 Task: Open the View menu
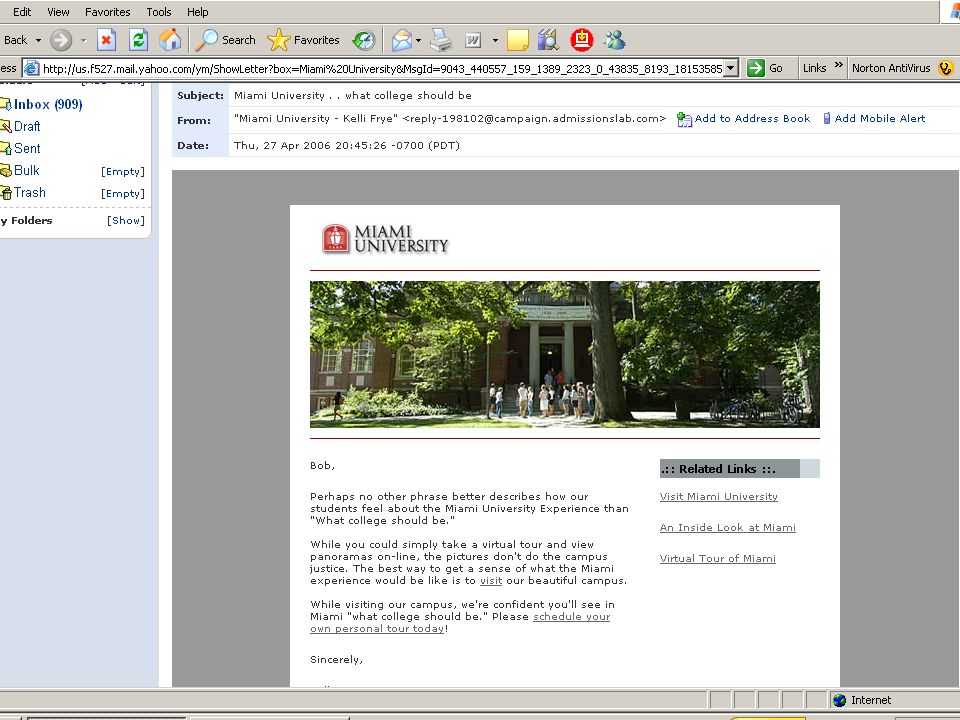point(58,12)
